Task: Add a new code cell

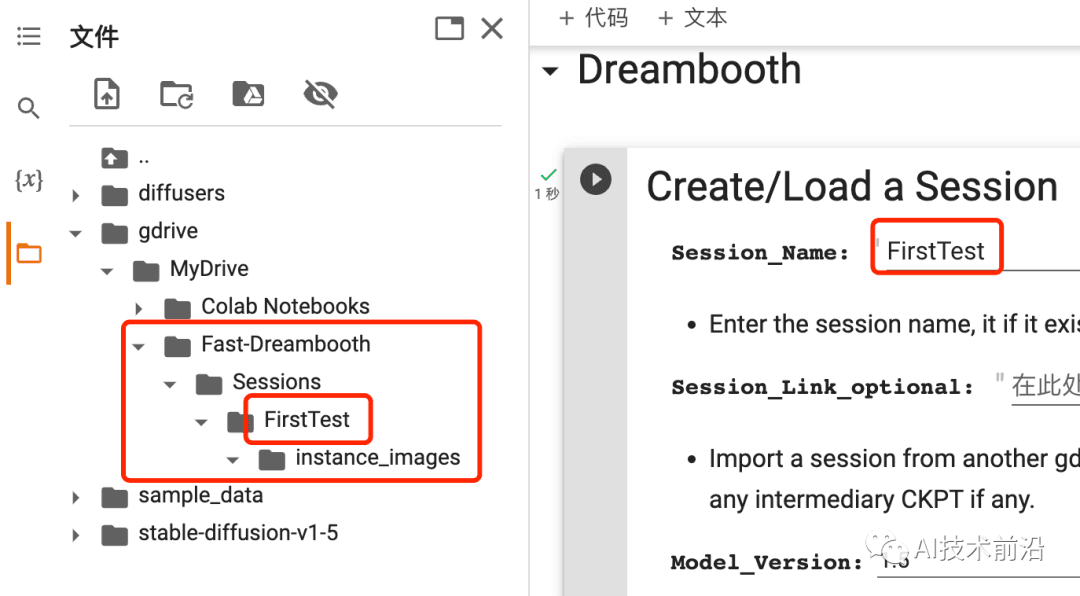Action: click(593, 18)
